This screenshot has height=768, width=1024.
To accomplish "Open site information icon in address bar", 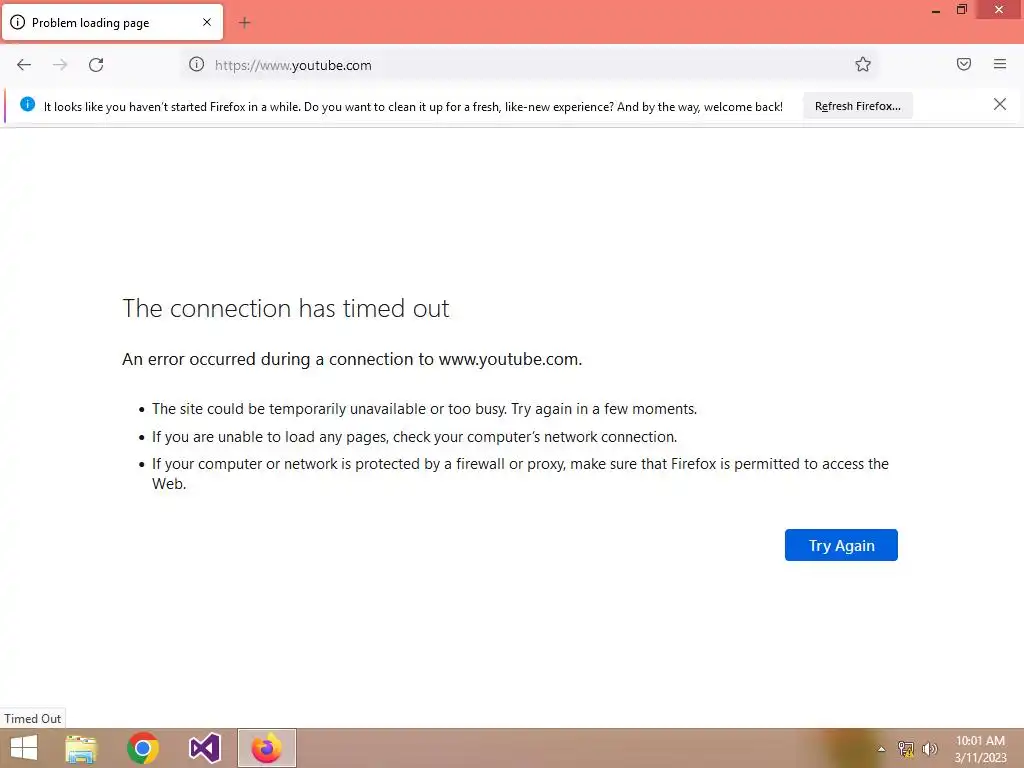I will point(197,64).
